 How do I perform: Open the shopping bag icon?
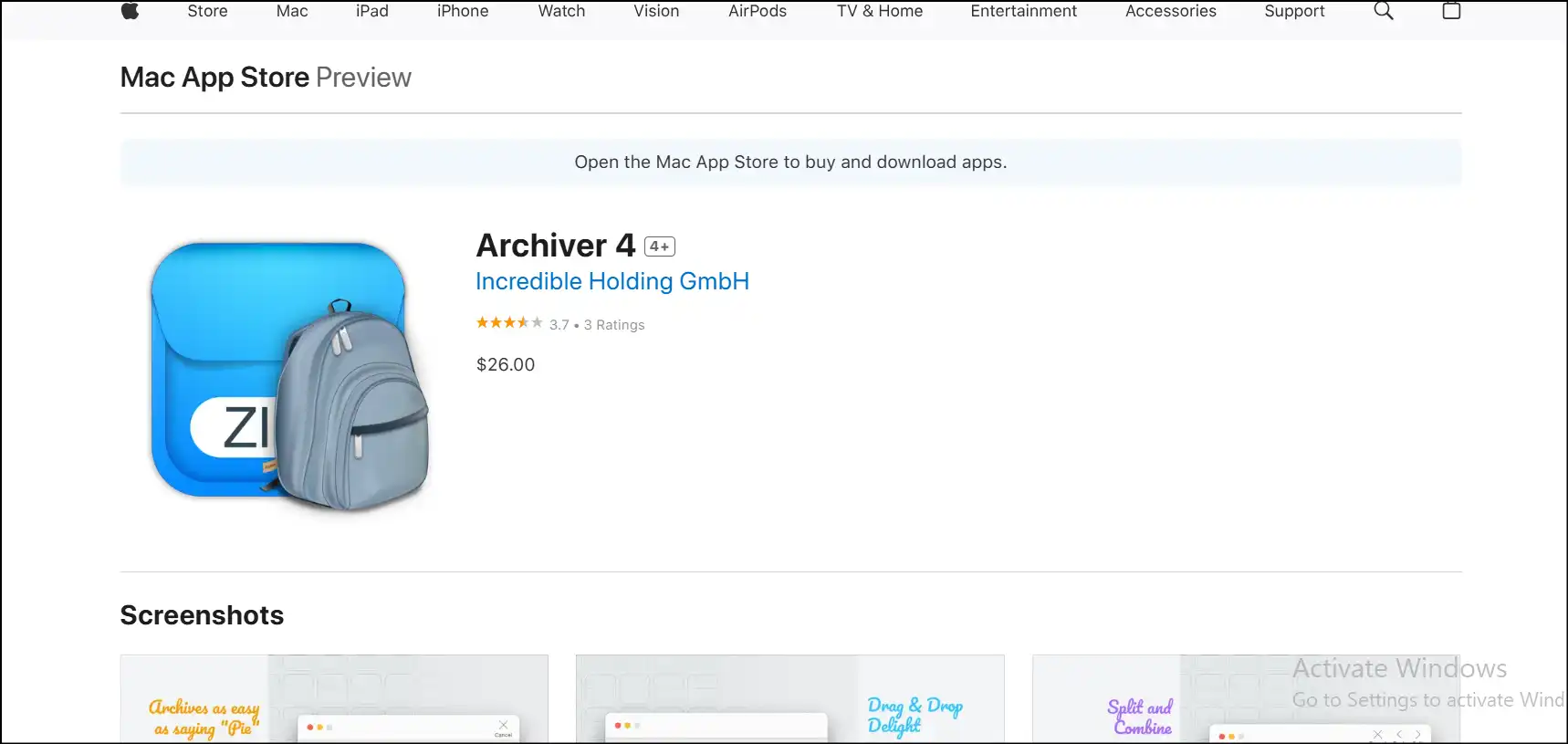click(x=1451, y=11)
